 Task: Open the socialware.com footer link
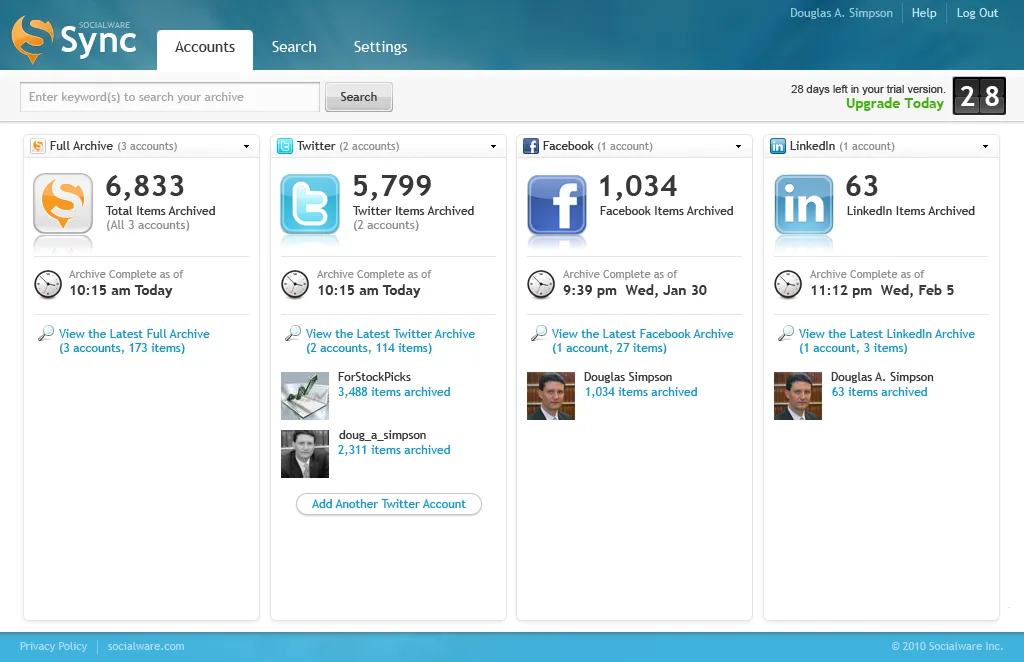click(146, 646)
